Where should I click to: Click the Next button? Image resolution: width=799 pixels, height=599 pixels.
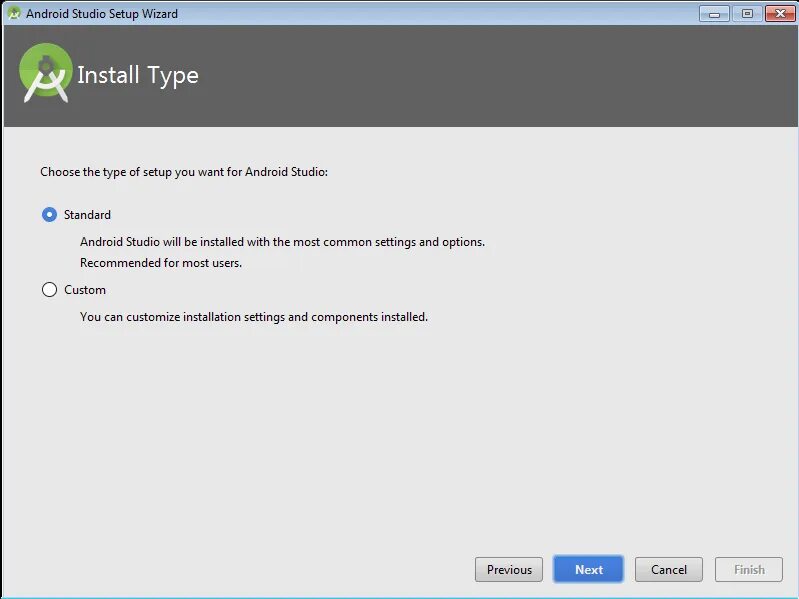[x=589, y=569]
